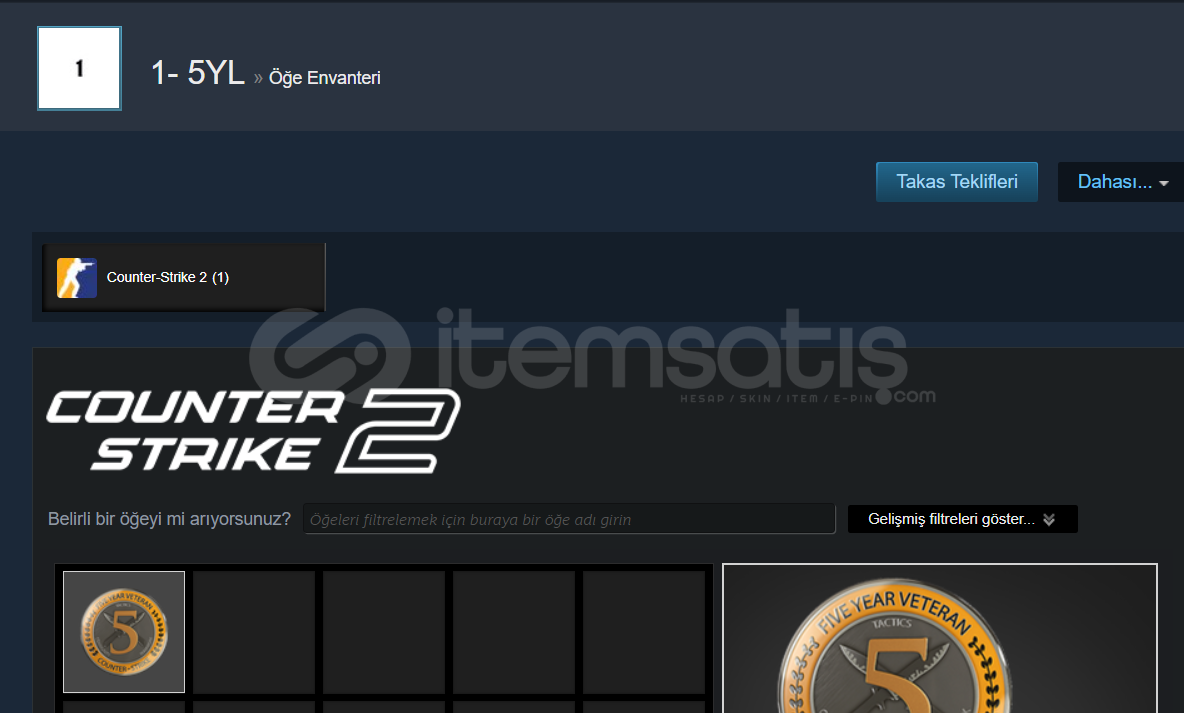
Task: Click the 'Belirli bir öğeyi mi arıyorsunuz?' label
Action: tap(169, 519)
